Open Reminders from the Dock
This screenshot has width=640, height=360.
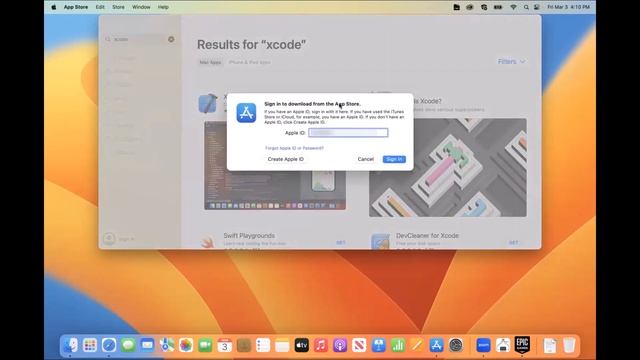pos(263,345)
